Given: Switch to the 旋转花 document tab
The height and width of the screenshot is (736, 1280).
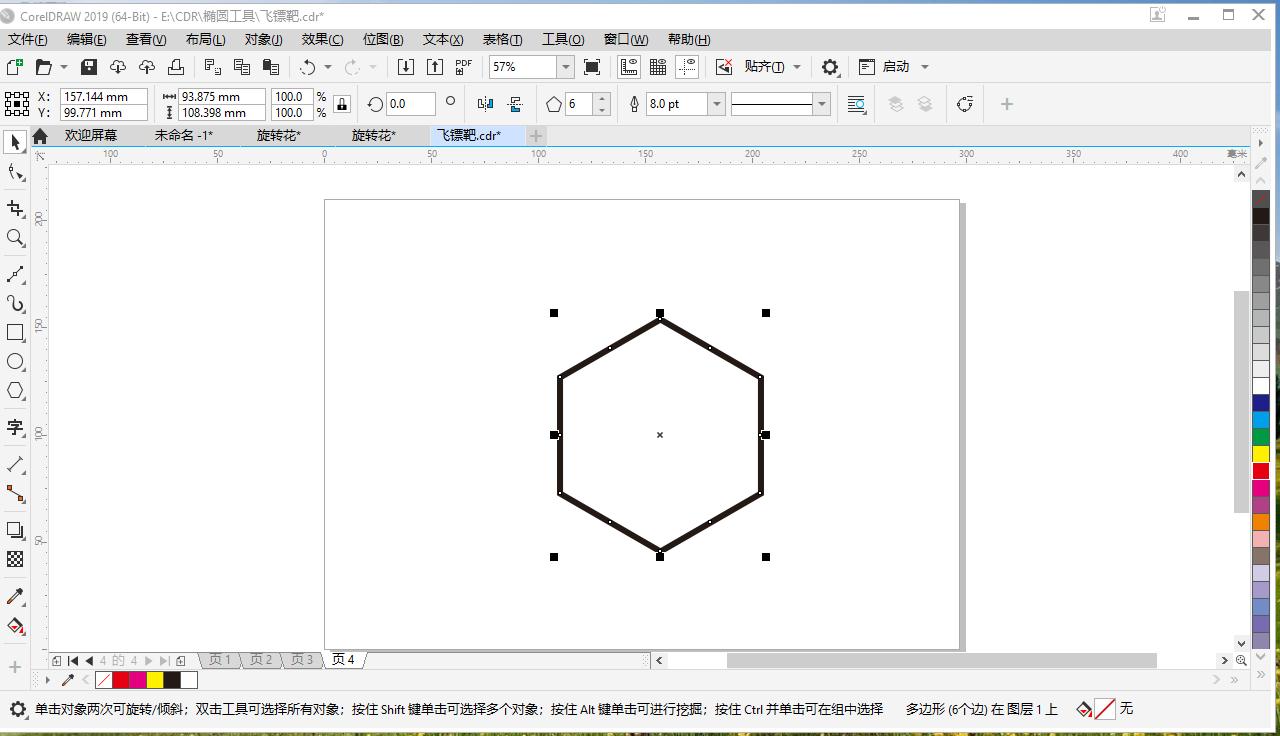Looking at the screenshot, I should [278, 135].
